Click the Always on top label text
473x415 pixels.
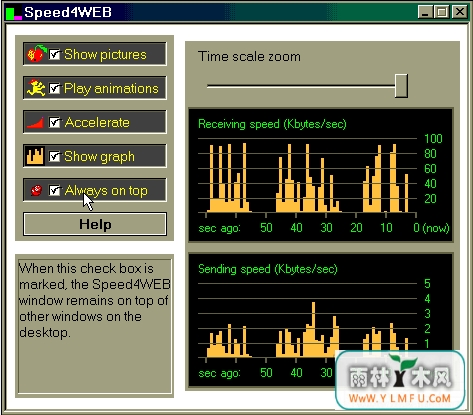106,191
